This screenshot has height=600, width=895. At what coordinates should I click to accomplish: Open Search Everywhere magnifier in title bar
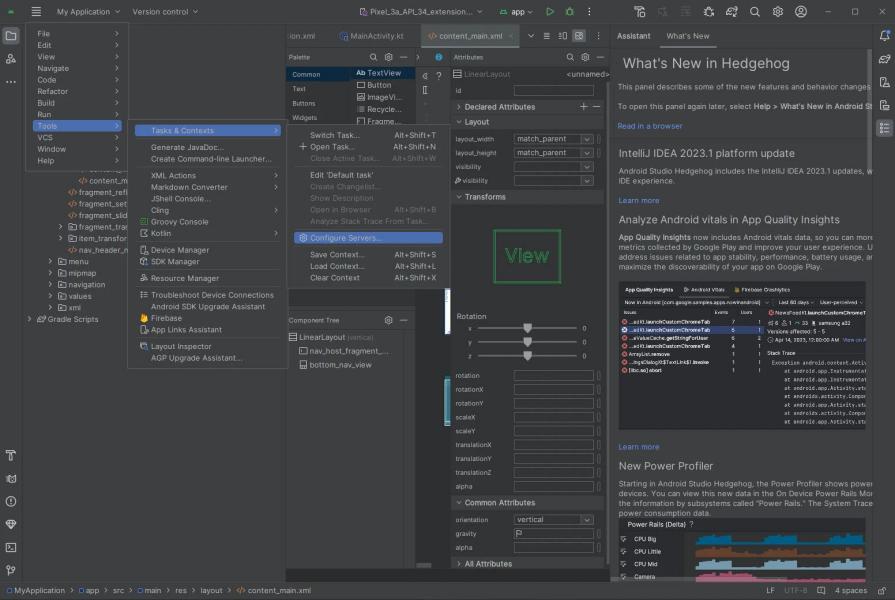755,11
